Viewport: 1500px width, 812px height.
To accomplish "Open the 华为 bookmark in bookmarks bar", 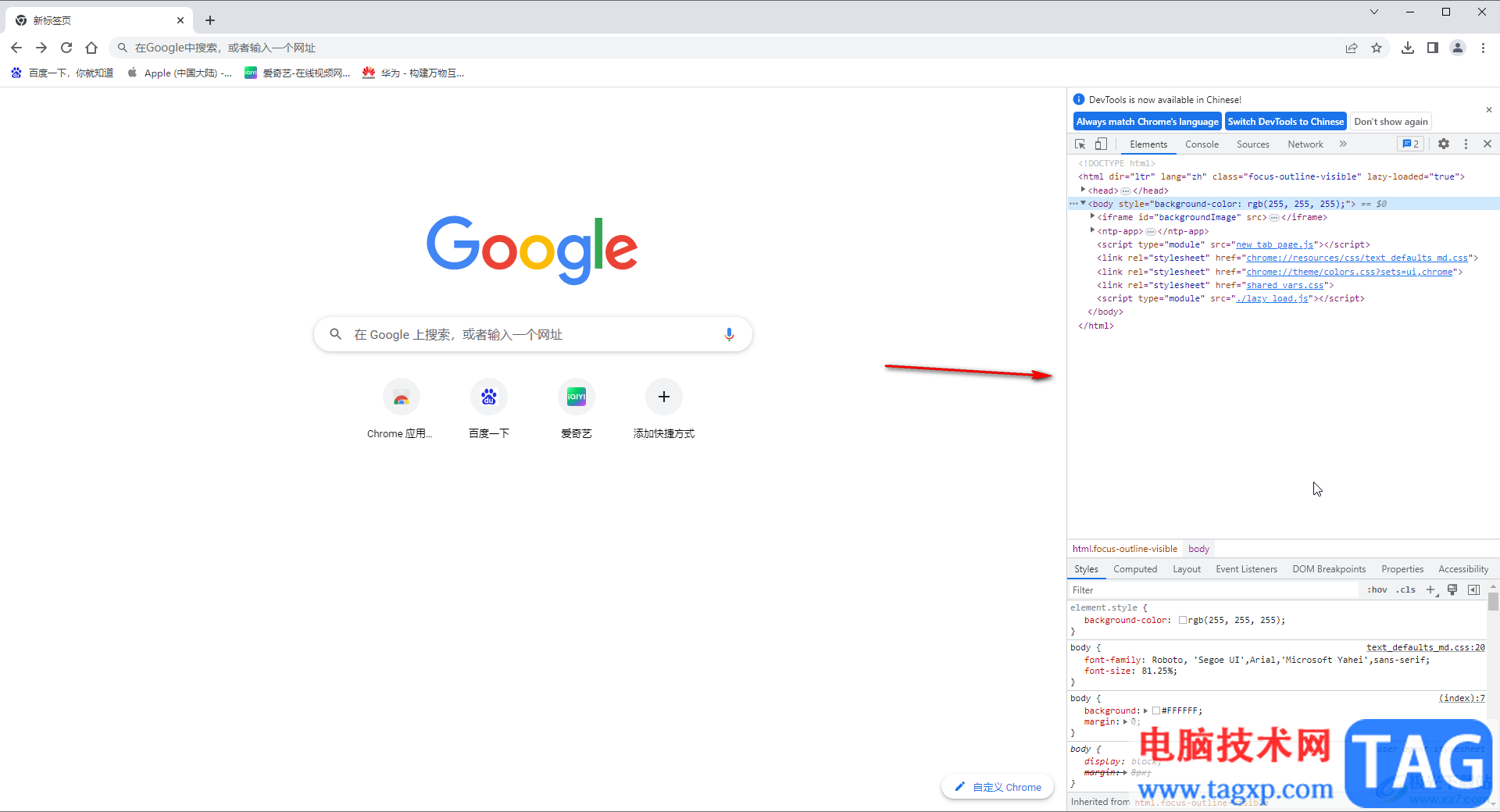I will 413,73.
